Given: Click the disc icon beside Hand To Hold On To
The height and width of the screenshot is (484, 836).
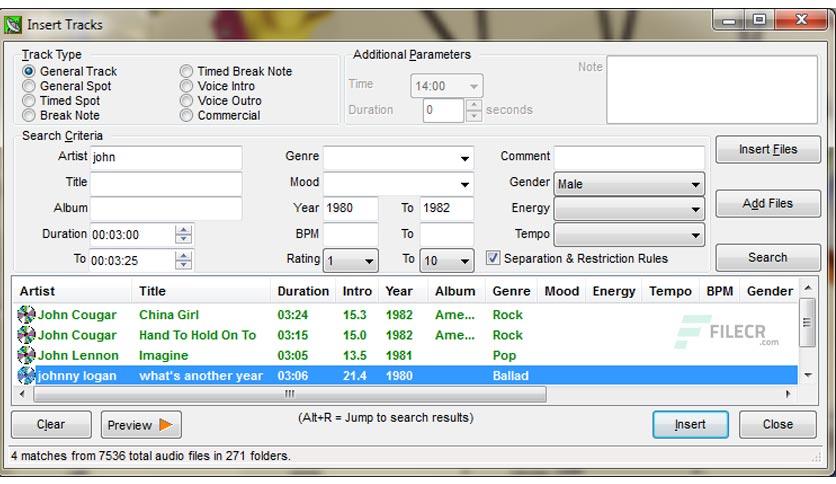Looking at the screenshot, I should (x=27, y=335).
